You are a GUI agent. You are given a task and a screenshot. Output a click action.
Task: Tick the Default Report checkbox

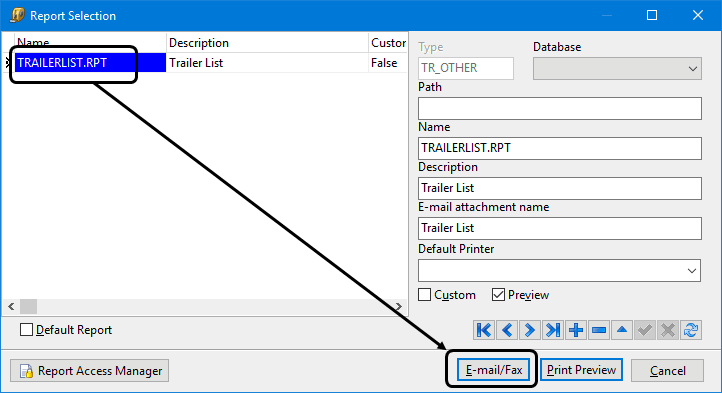(26, 329)
